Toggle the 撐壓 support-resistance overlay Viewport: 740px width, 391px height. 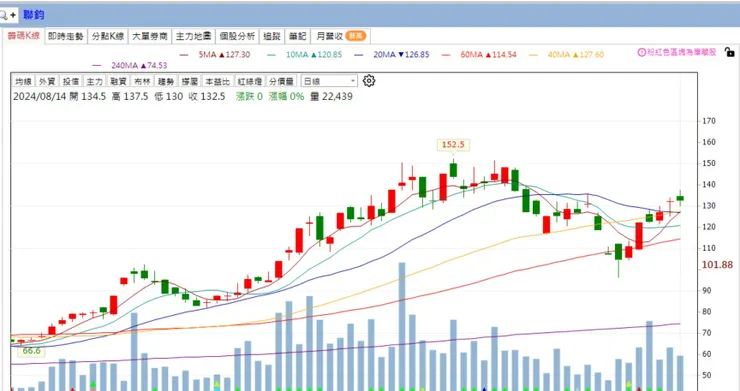pyautogui.click(x=189, y=81)
